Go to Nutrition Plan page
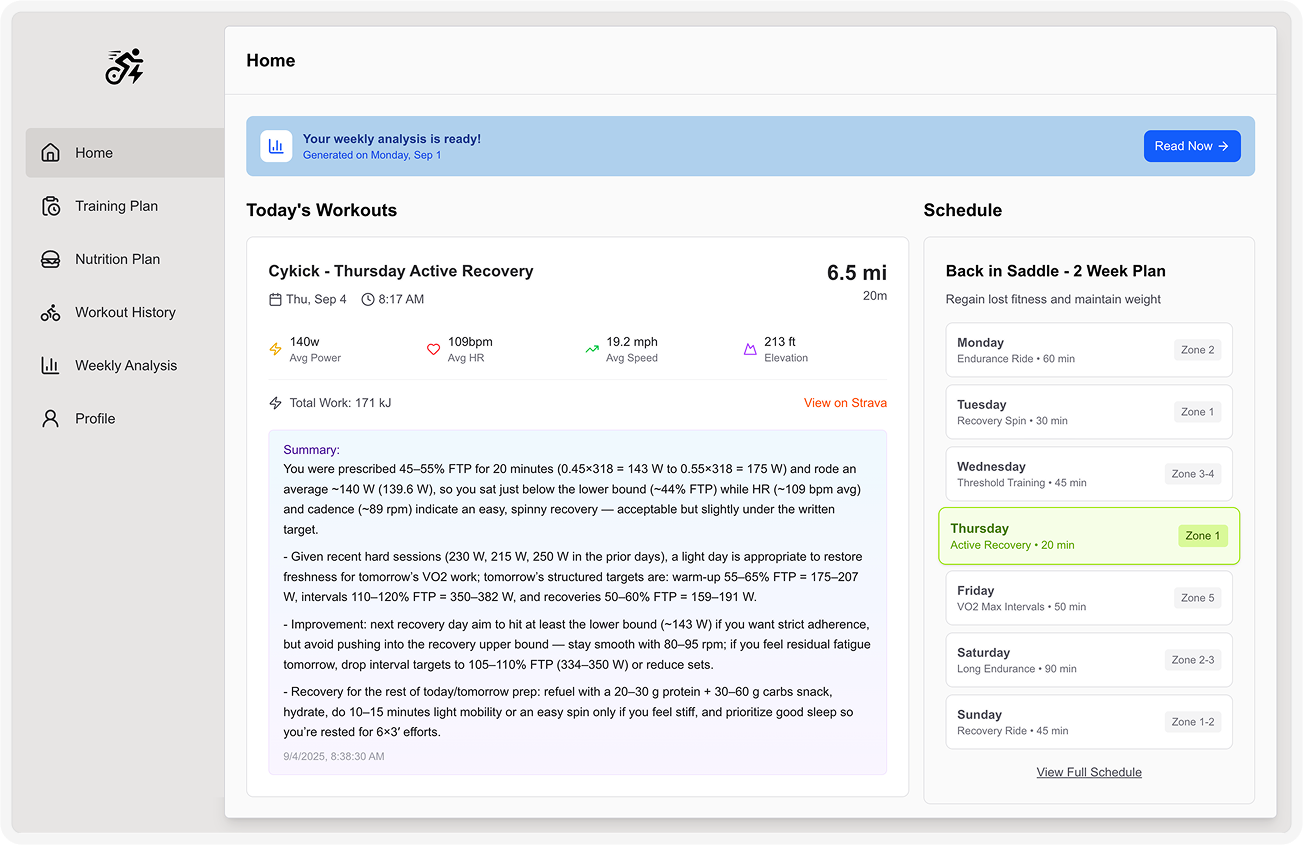The width and height of the screenshot is (1303, 845). point(125,259)
